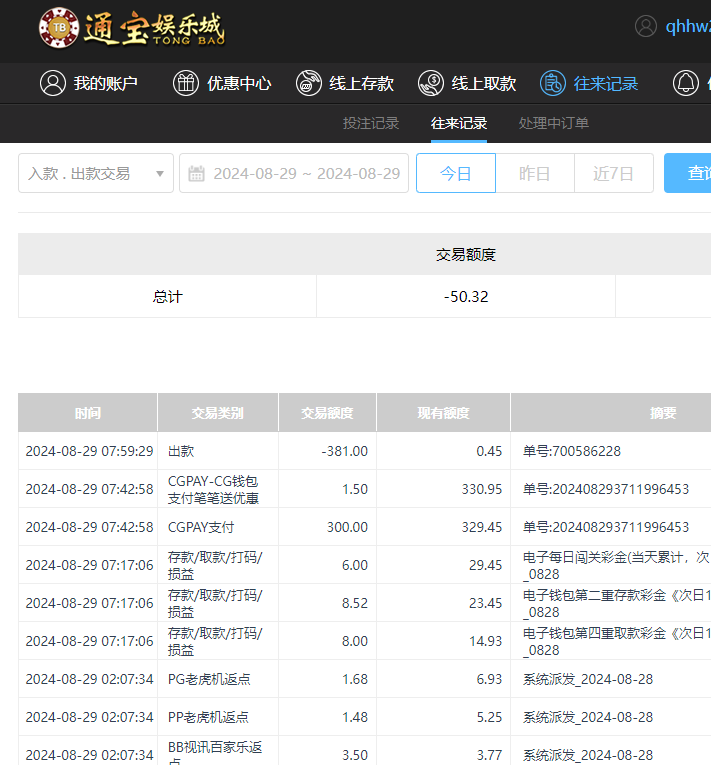Viewport: 711px width, 765px height.
Task: Switch to 投注记录 tab
Action: click(x=371, y=123)
